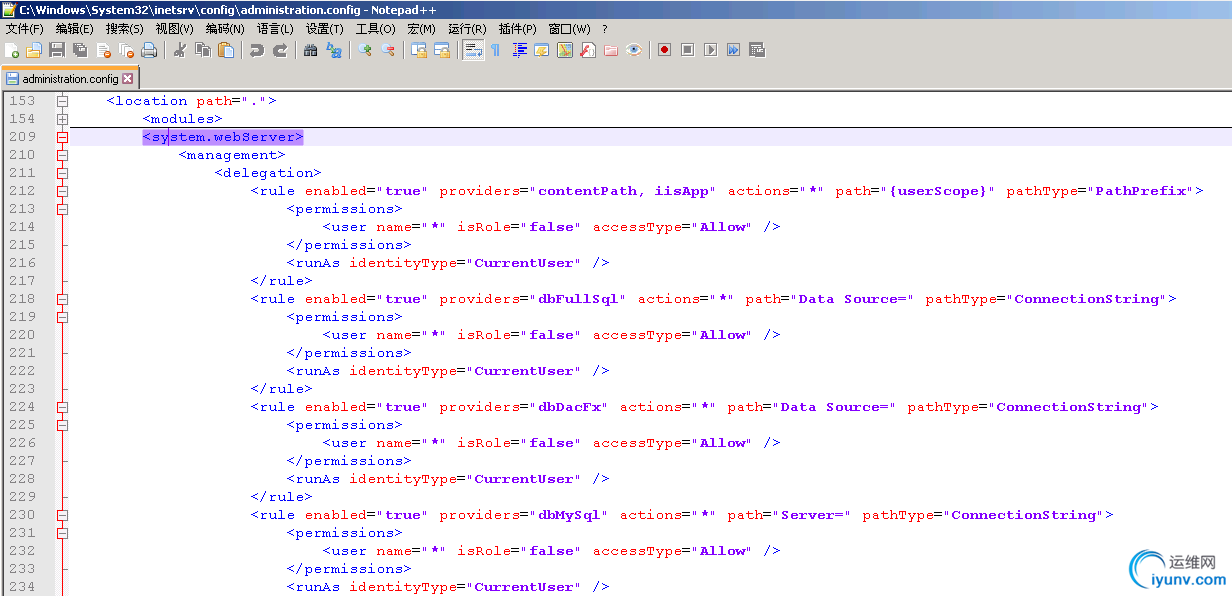Open the 工具(O) menu
The image size is (1232, 596).
click(x=376, y=29)
